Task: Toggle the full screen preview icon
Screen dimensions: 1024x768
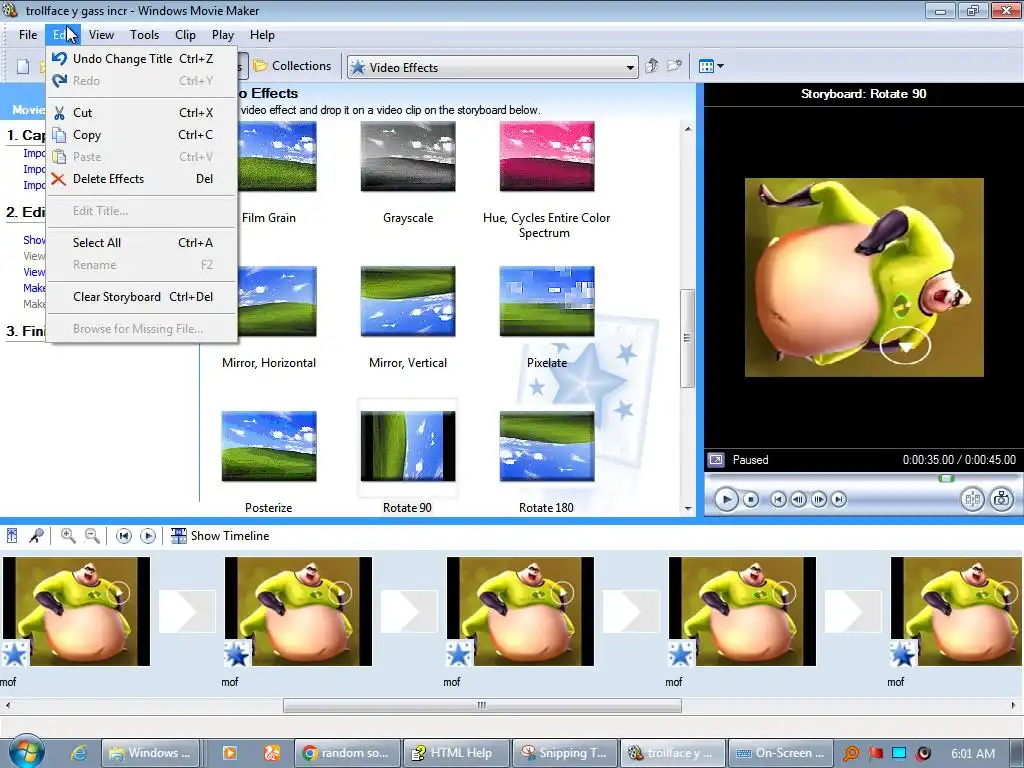Action: (x=716, y=460)
